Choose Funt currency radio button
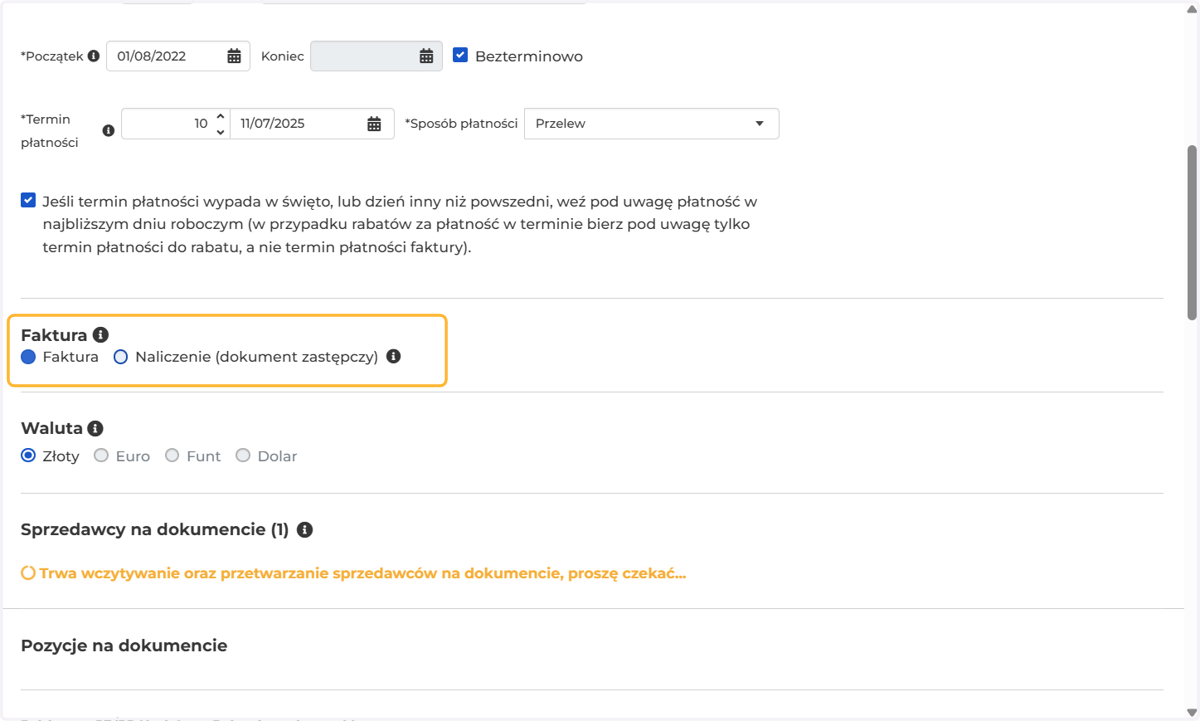This screenshot has height=721, width=1200. (x=172, y=455)
